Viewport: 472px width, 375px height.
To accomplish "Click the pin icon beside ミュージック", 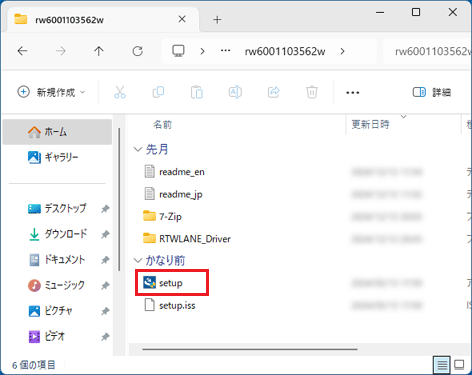I will coord(105,285).
